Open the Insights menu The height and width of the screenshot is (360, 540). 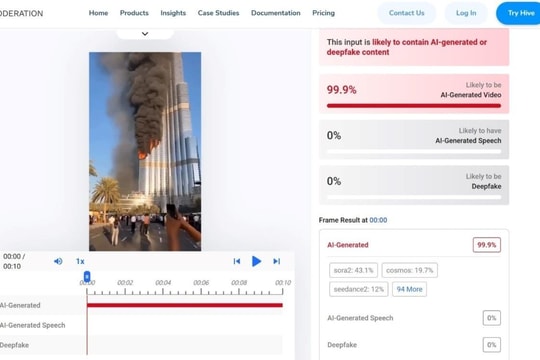pos(173,13)
